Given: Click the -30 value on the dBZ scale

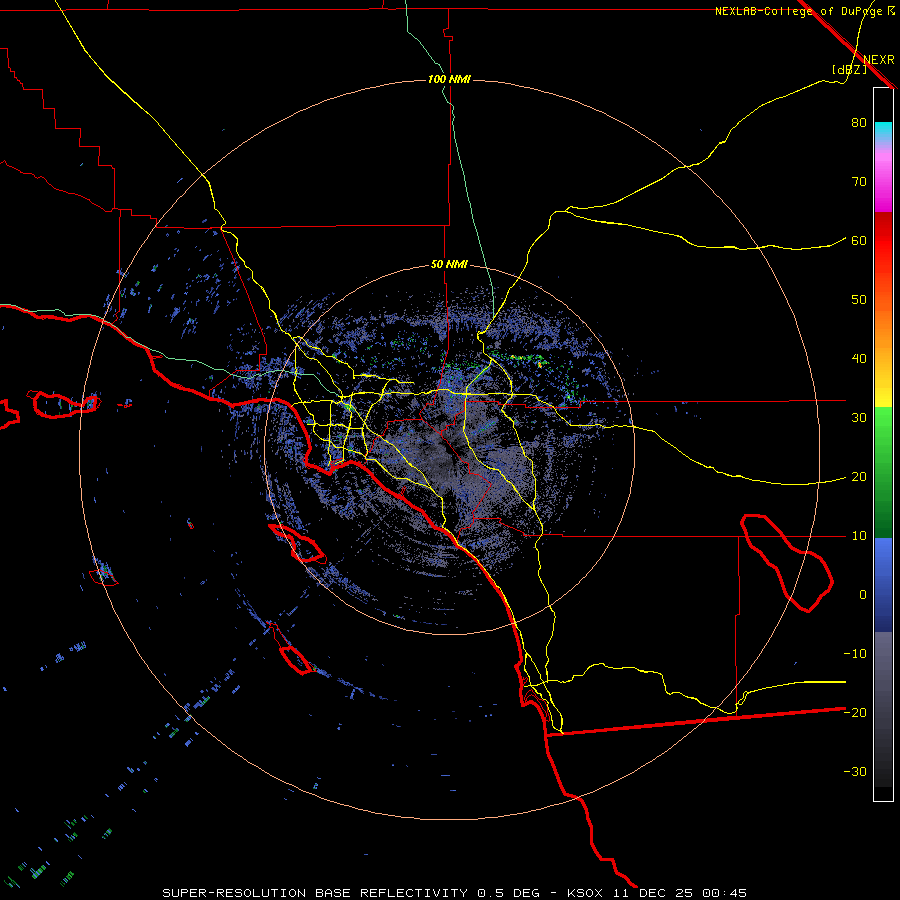Looking at the screenshot, I should (x=855, y=772).
